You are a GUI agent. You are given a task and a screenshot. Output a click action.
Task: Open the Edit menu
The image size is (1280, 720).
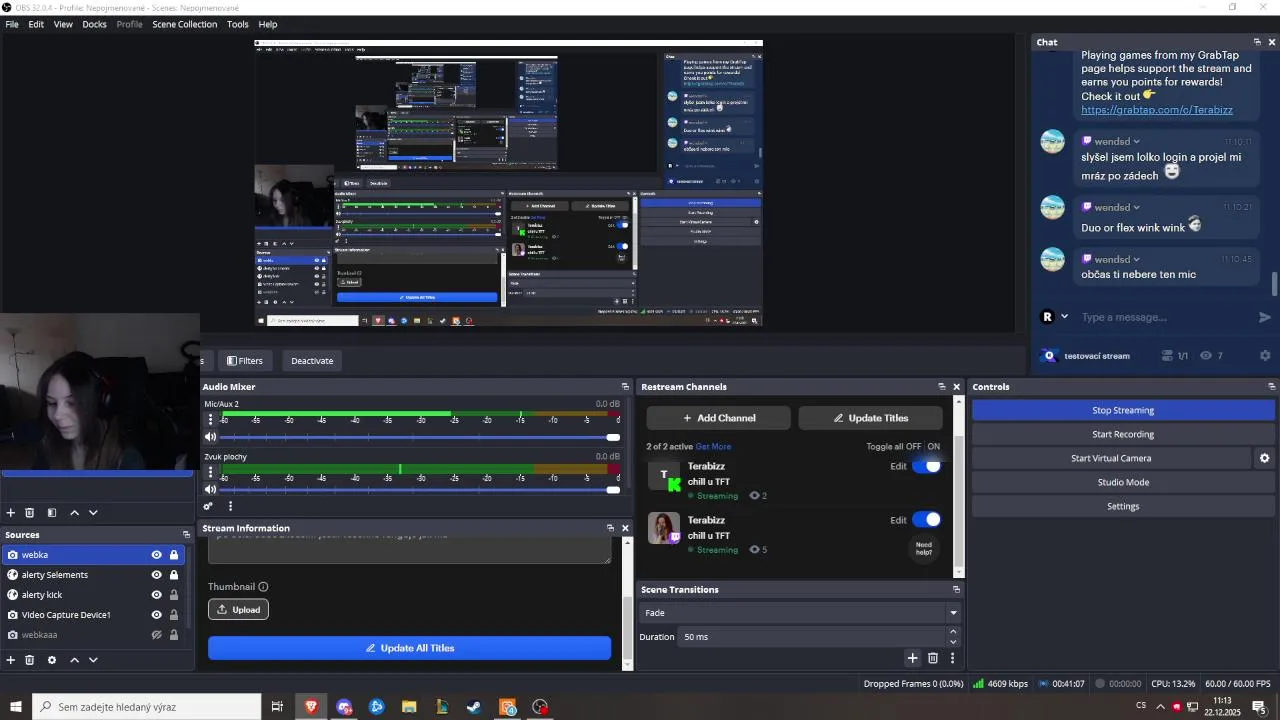click(36, 24)
